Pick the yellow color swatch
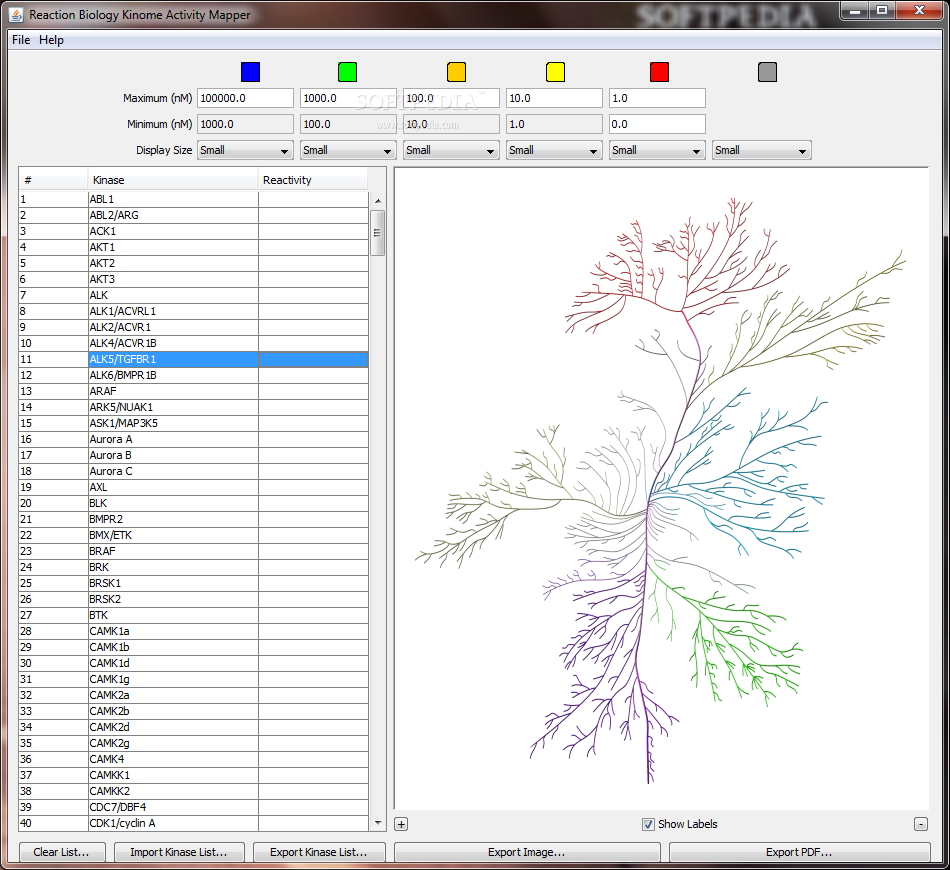Screen dimensions: 950x870 [555, 71]
